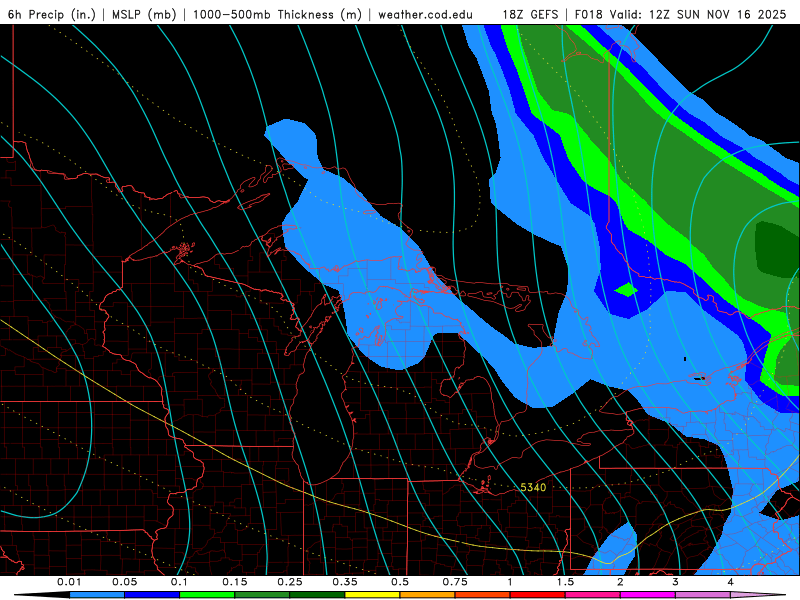Click the 'F018' forecast hour text
800x600 pixels.
[x=588, y=14]
